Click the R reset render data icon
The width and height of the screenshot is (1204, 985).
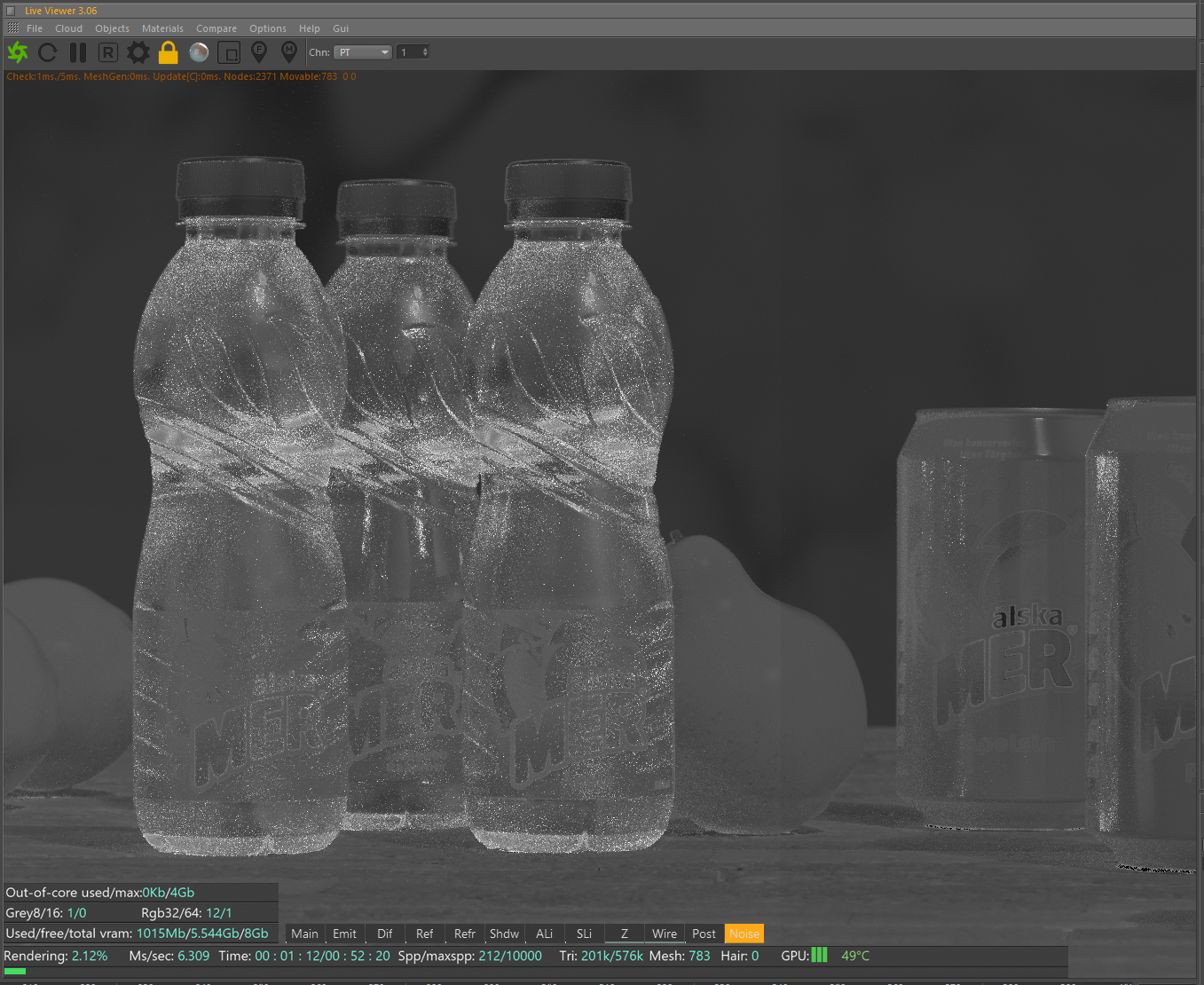(x=108, y=52)
